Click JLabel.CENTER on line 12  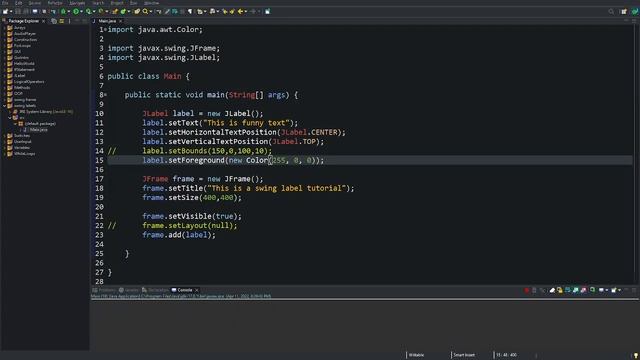point(309,132)
